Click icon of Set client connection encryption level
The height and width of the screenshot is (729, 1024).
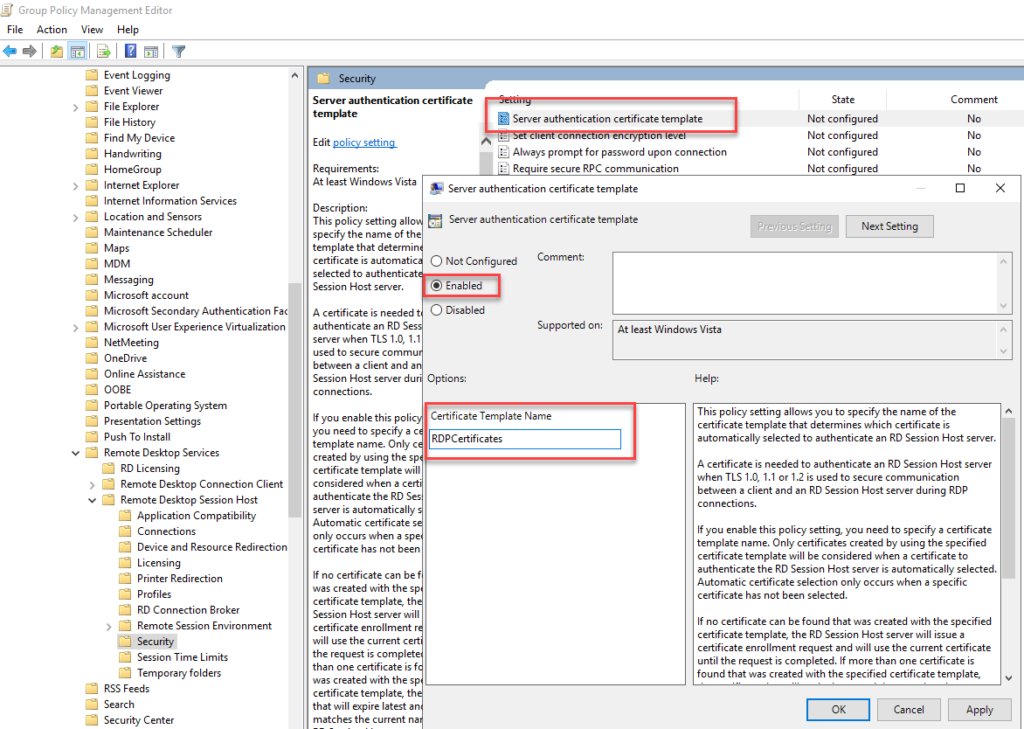(503, 135)
